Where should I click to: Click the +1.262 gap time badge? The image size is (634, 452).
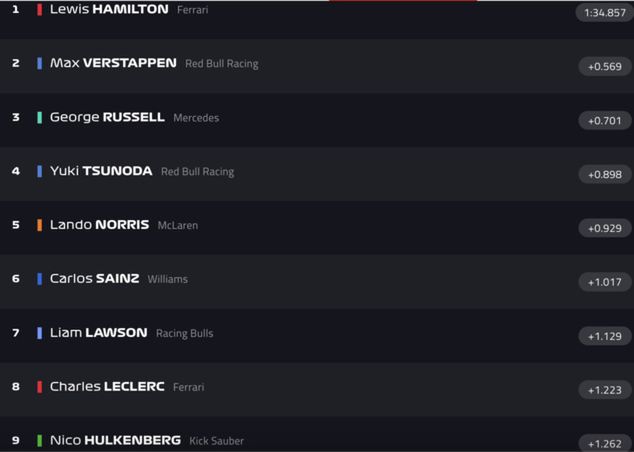click(605, 444)
